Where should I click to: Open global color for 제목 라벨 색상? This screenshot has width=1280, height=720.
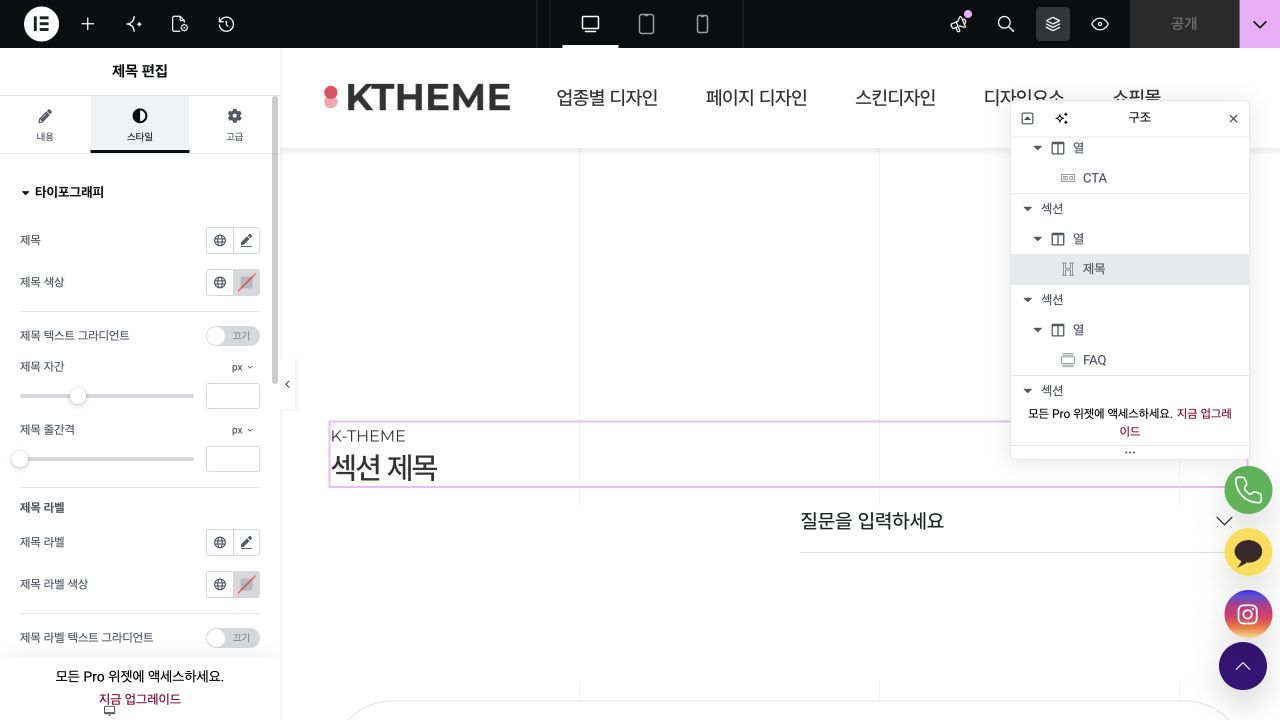pos(220,584)
